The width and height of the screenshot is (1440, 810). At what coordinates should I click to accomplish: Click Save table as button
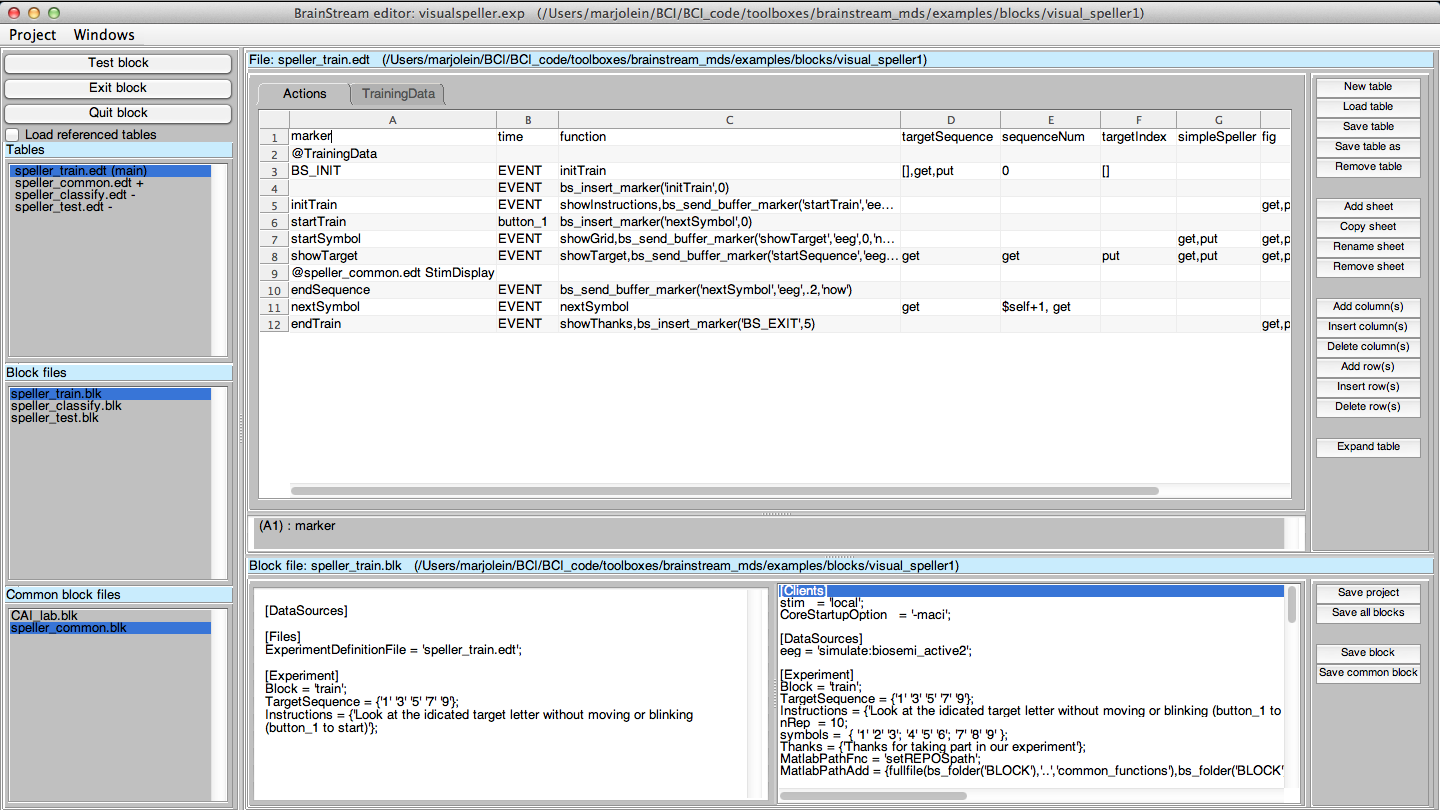(1368, 147)
